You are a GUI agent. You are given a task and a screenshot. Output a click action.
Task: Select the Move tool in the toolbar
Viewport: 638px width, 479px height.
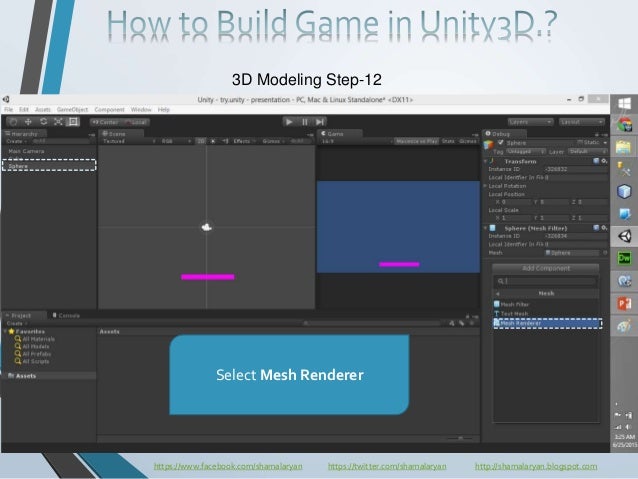pyautogui.click(x=28, y=122)
